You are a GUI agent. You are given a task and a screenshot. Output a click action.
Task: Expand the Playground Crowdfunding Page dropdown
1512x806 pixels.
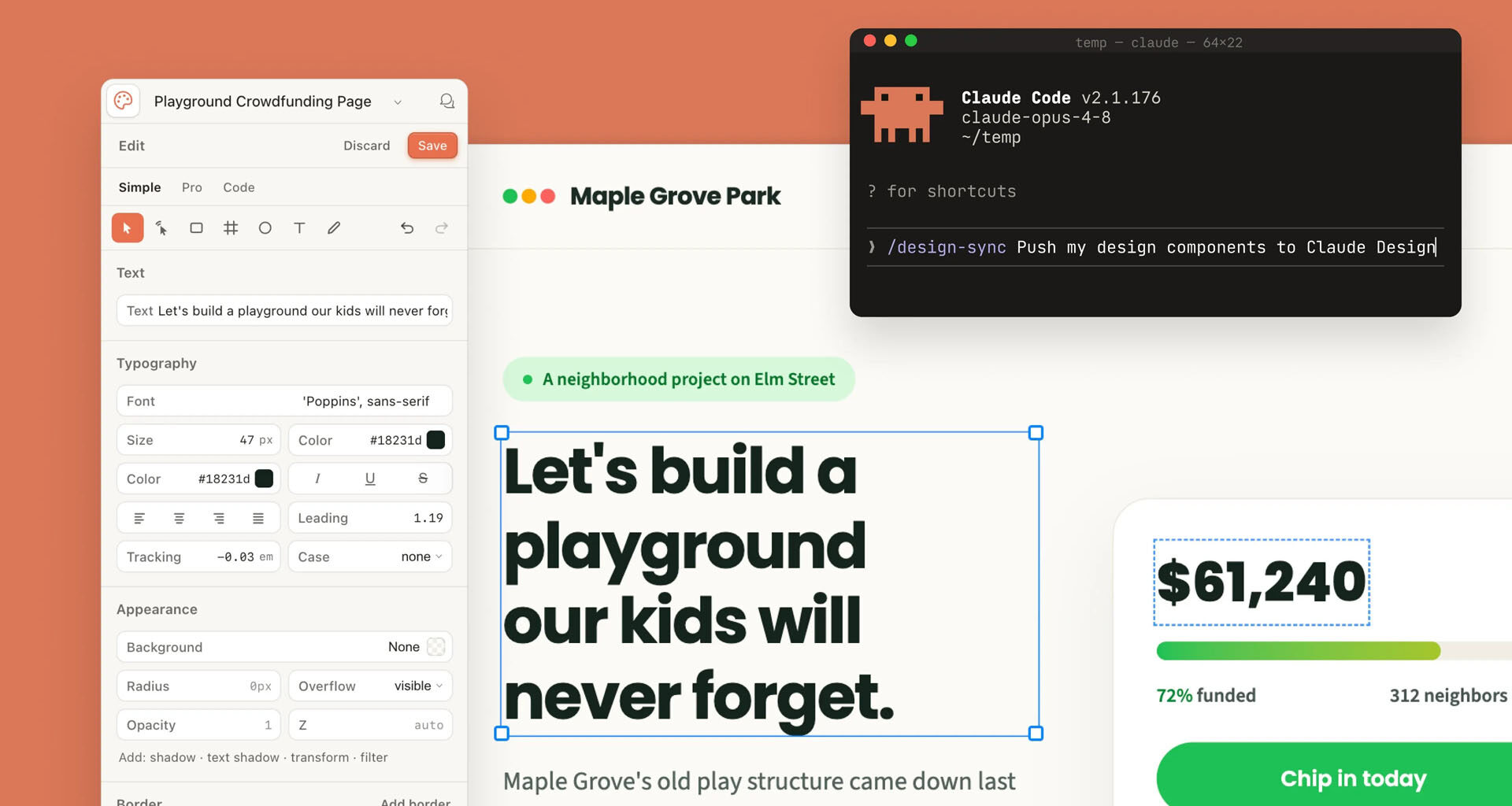click(398, 102)
